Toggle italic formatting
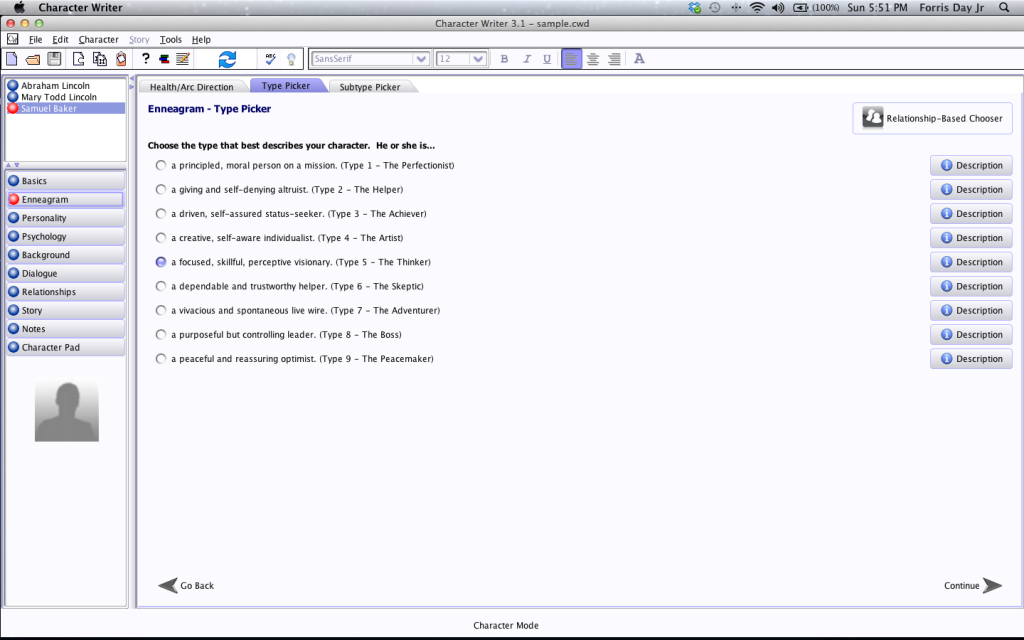 pos(526,59)
